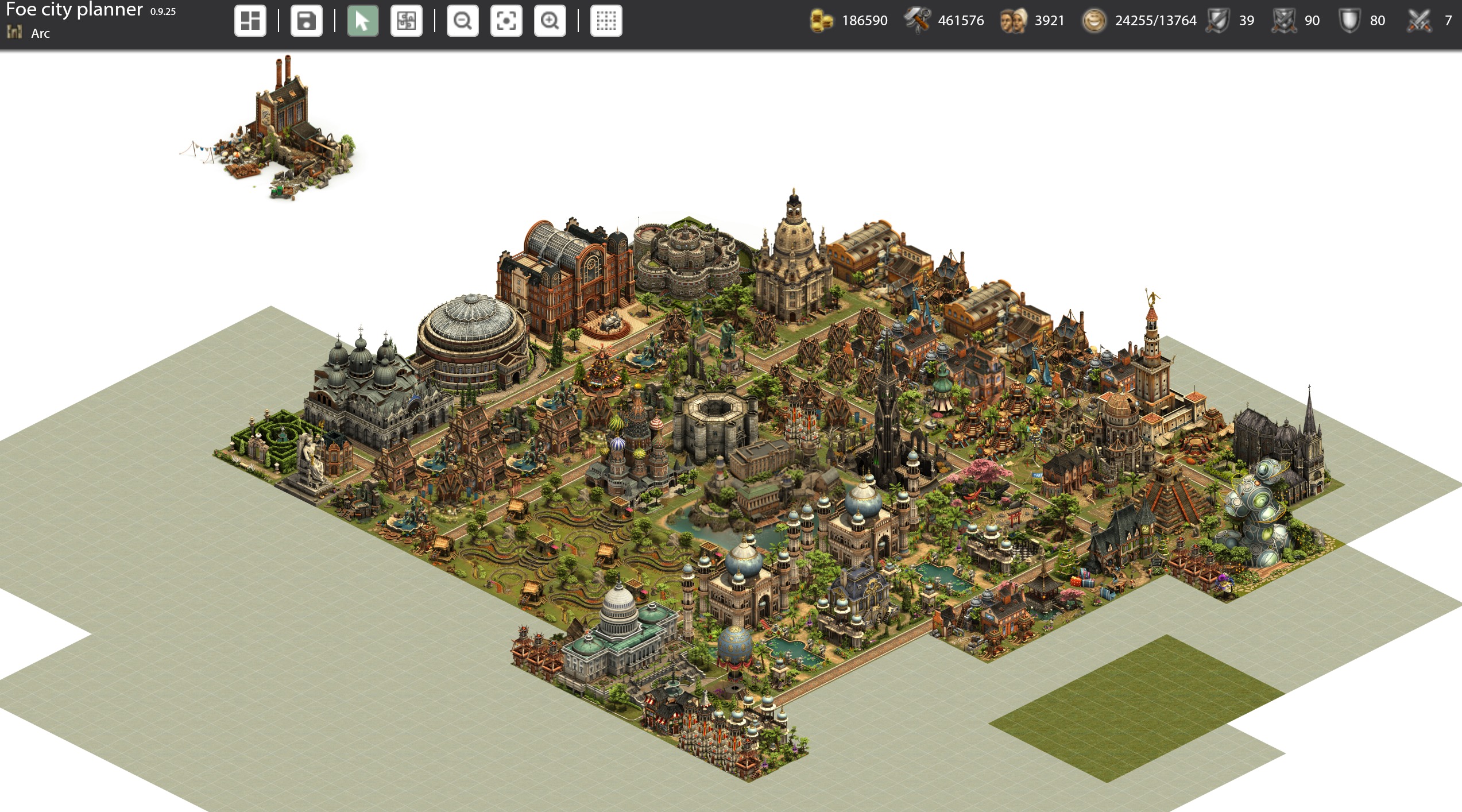Toggle the dotted grid display

click(x=606, y=21)
